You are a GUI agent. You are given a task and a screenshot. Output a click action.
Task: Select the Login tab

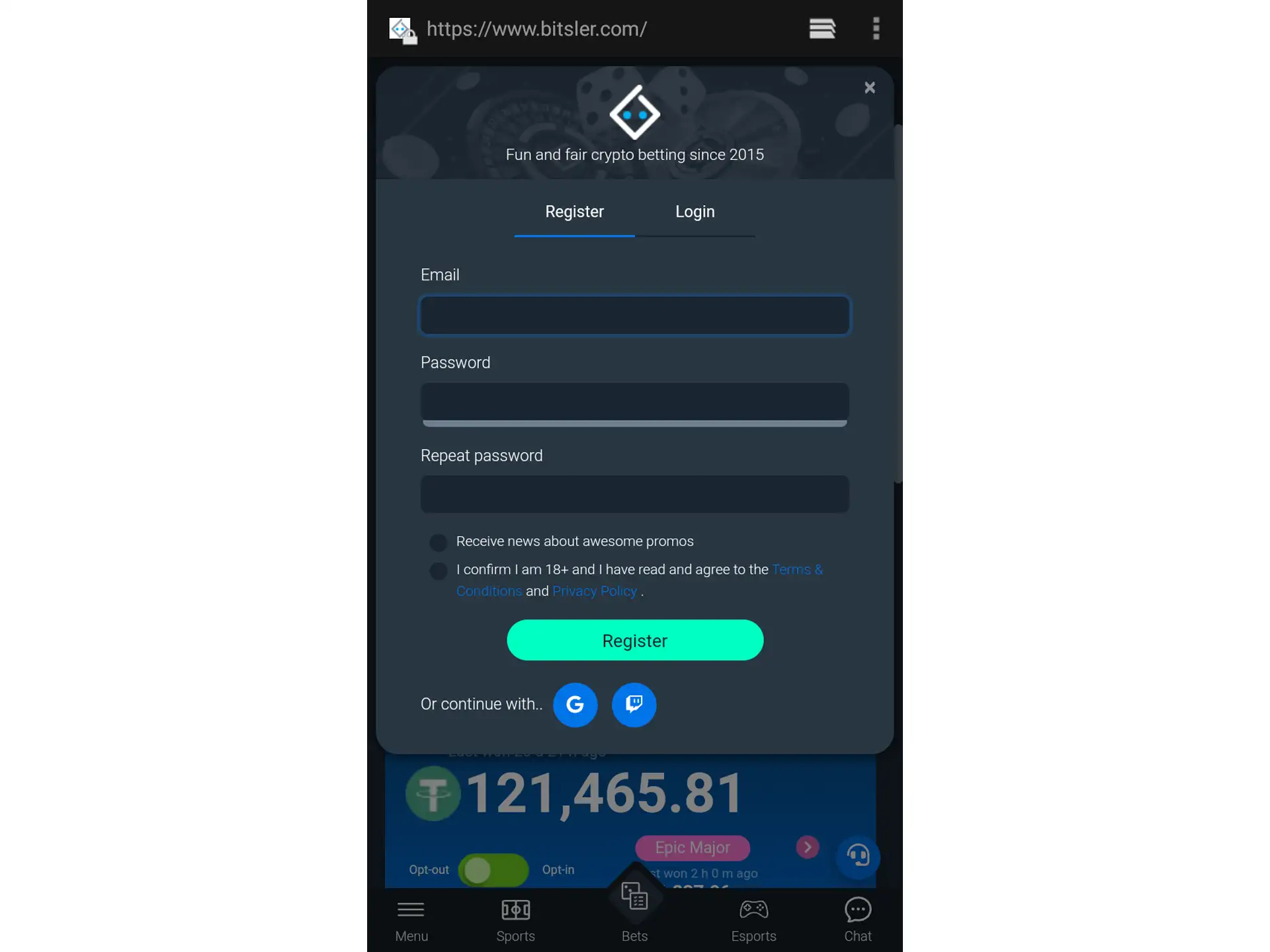point(695,211)
